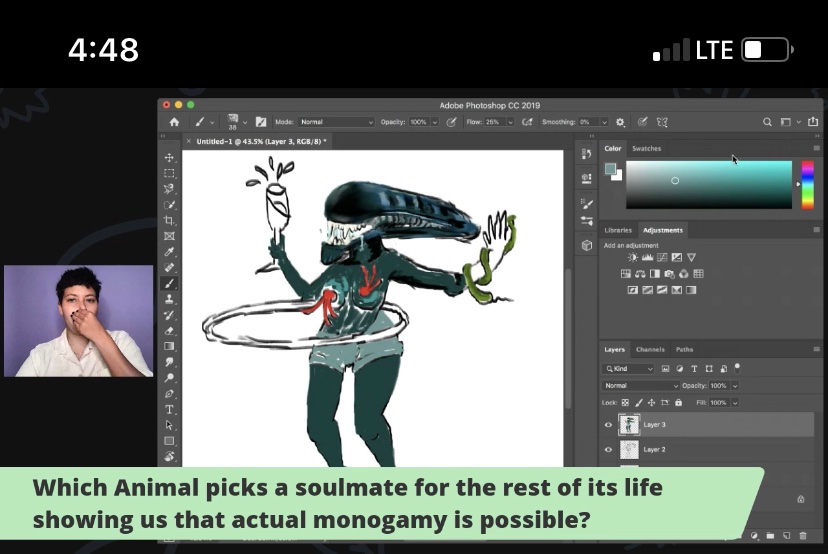Select the Eyedropper tool

(x=169, y=252)
